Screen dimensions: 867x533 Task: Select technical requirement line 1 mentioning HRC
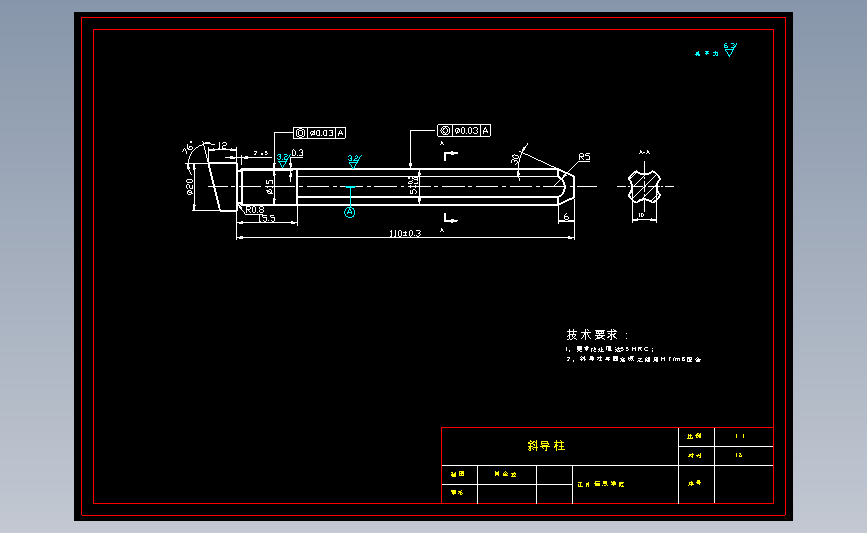tap(610, 349)
